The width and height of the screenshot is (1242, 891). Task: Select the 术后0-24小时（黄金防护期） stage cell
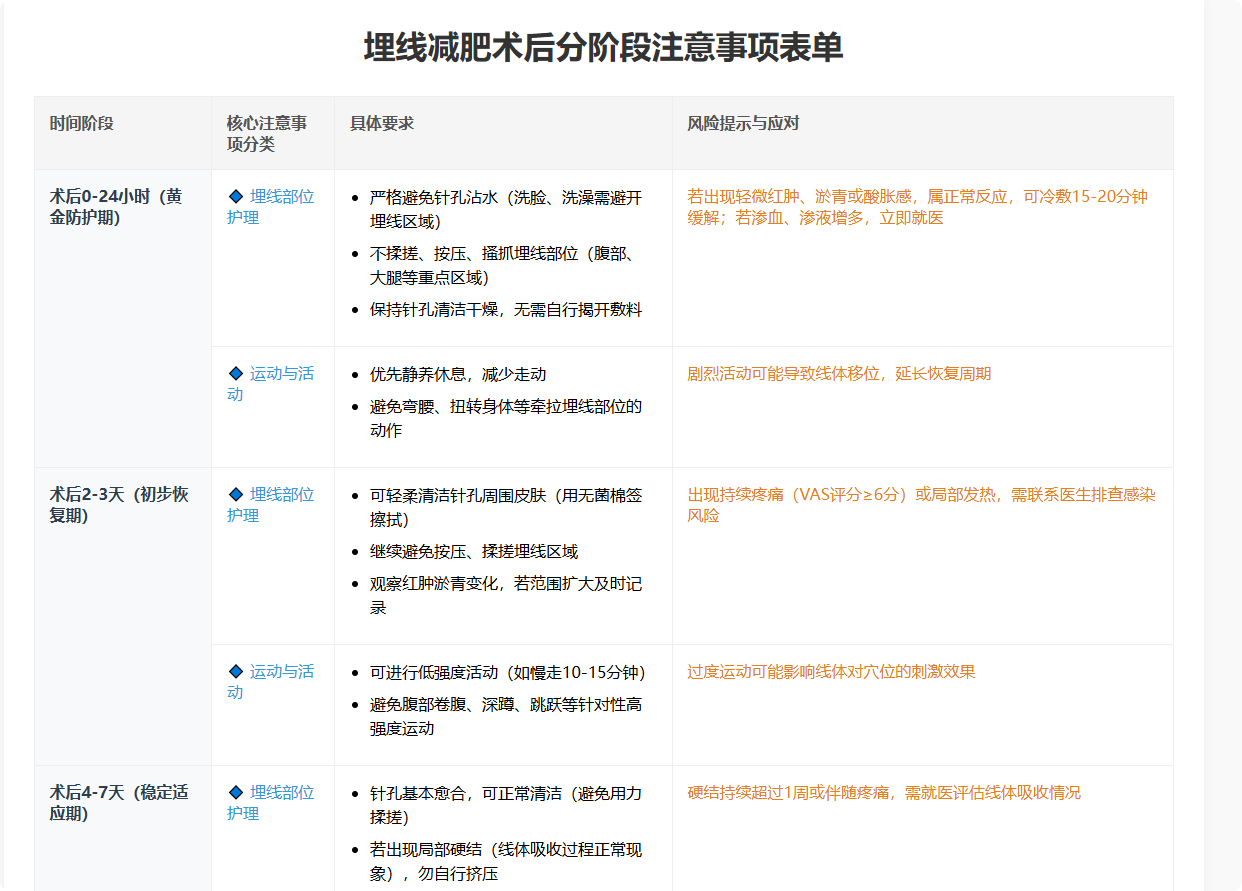[116, 206]
